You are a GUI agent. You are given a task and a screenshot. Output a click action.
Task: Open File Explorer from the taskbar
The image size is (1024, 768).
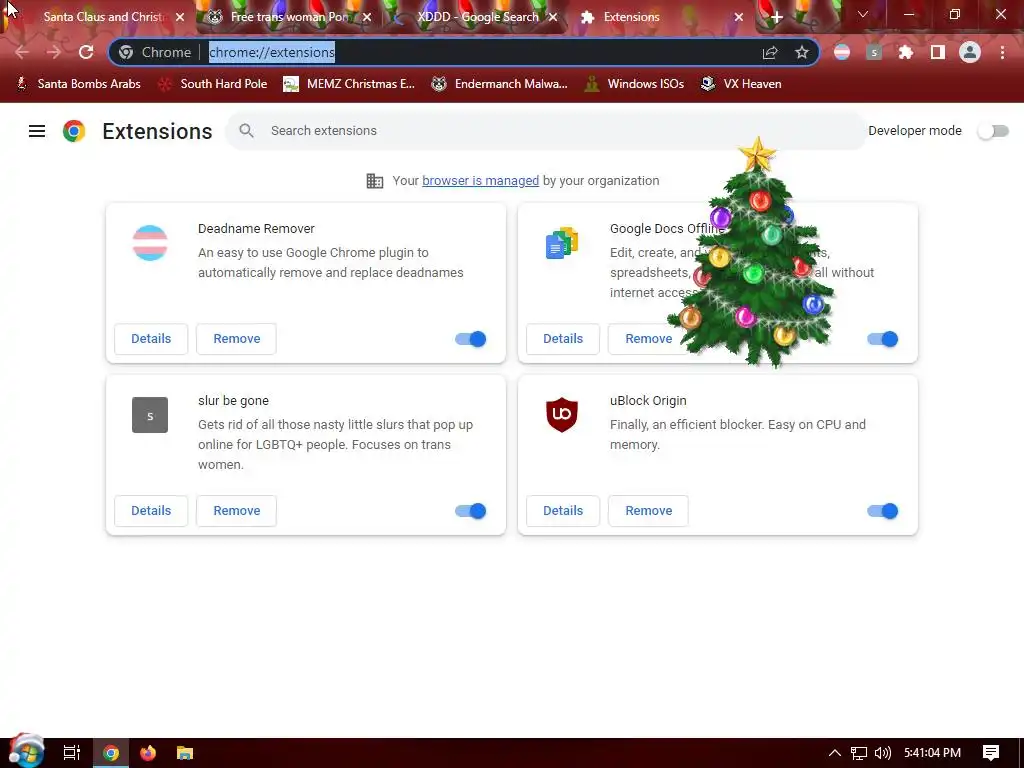(x=185, y=753)
